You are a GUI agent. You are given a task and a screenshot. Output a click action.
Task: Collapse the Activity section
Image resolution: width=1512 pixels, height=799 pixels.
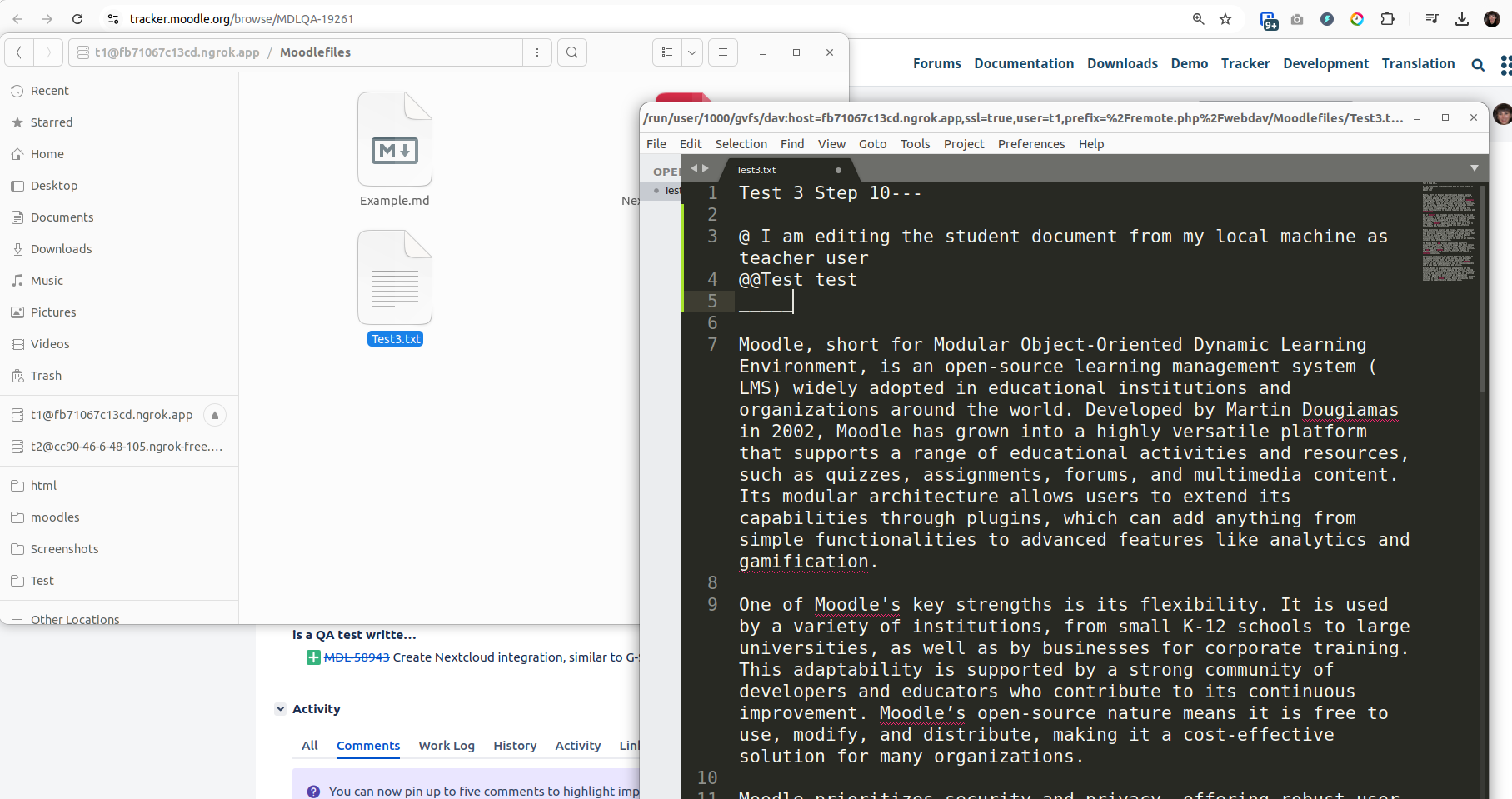click(x=281, y=709)
